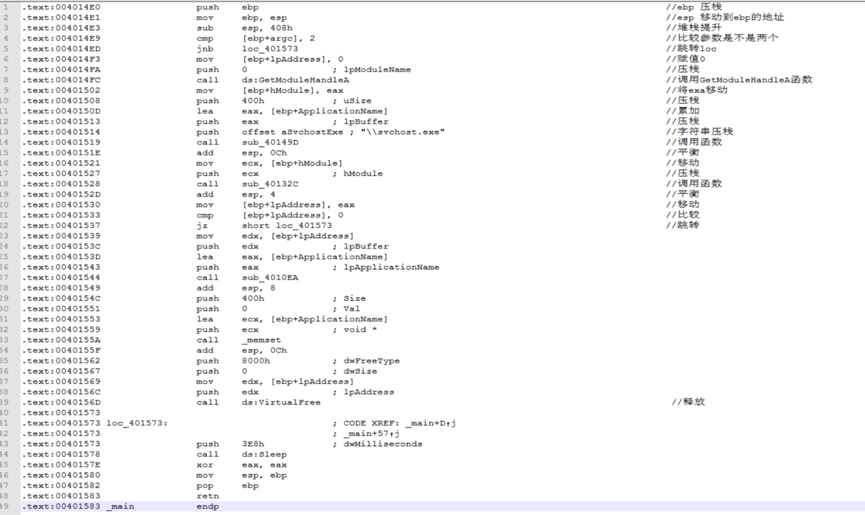Screen dimensions: 865x515
Task: Click the 'xor eax, eax' instruction
Action: pyautogui.click(x=242, y=465)
